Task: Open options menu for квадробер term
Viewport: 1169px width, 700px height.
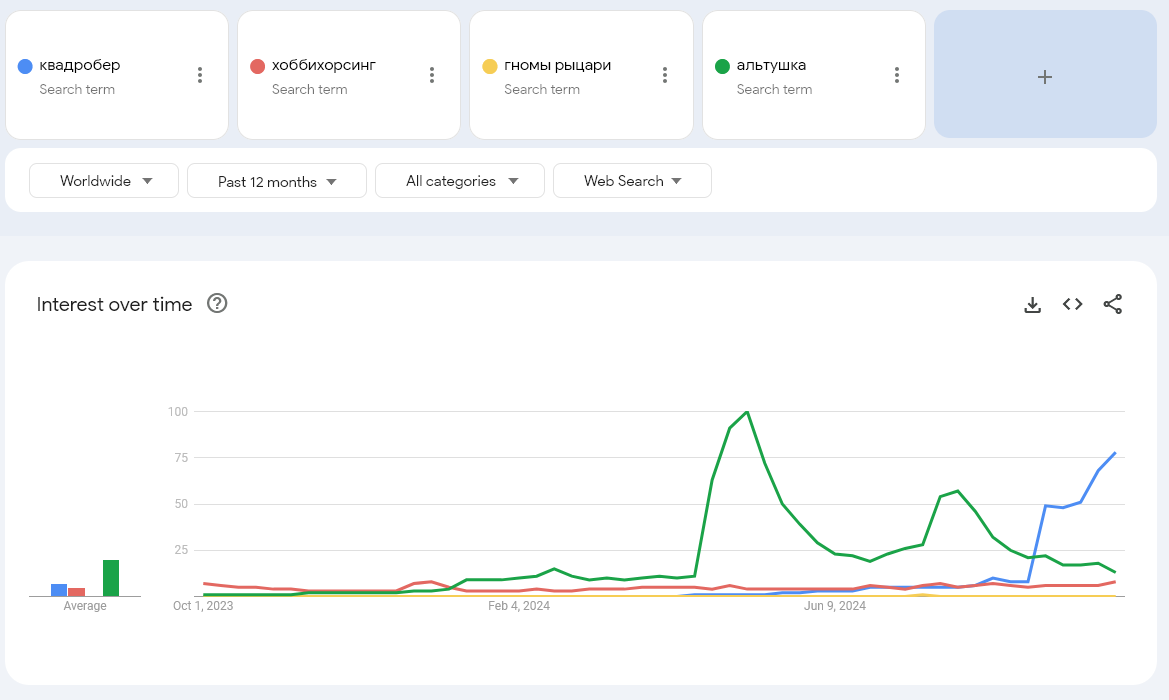Action: 200,75
